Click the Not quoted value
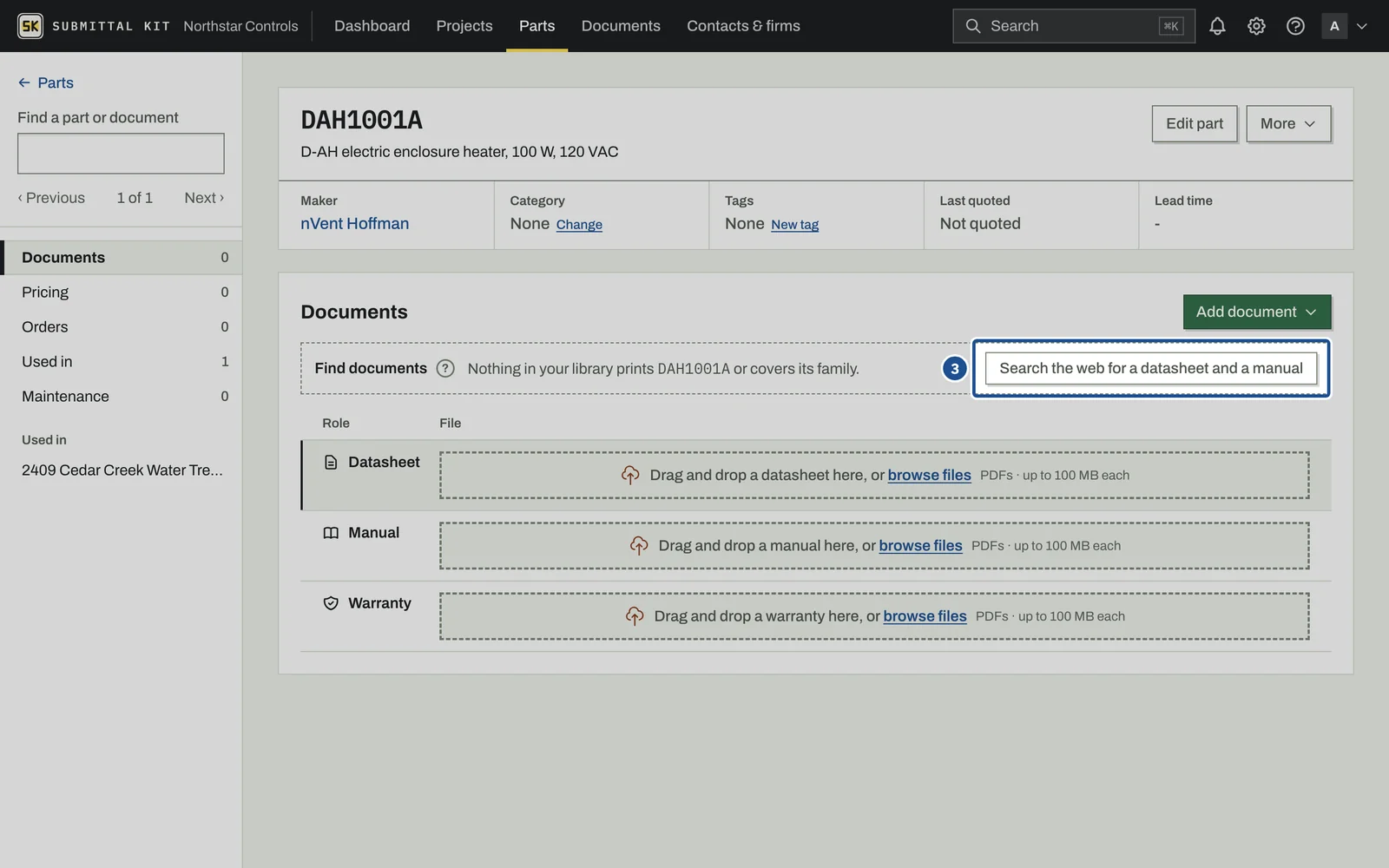 979,223
